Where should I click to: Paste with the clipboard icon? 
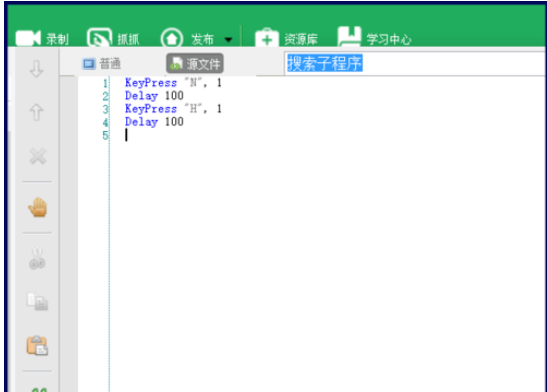click(37, 346)
